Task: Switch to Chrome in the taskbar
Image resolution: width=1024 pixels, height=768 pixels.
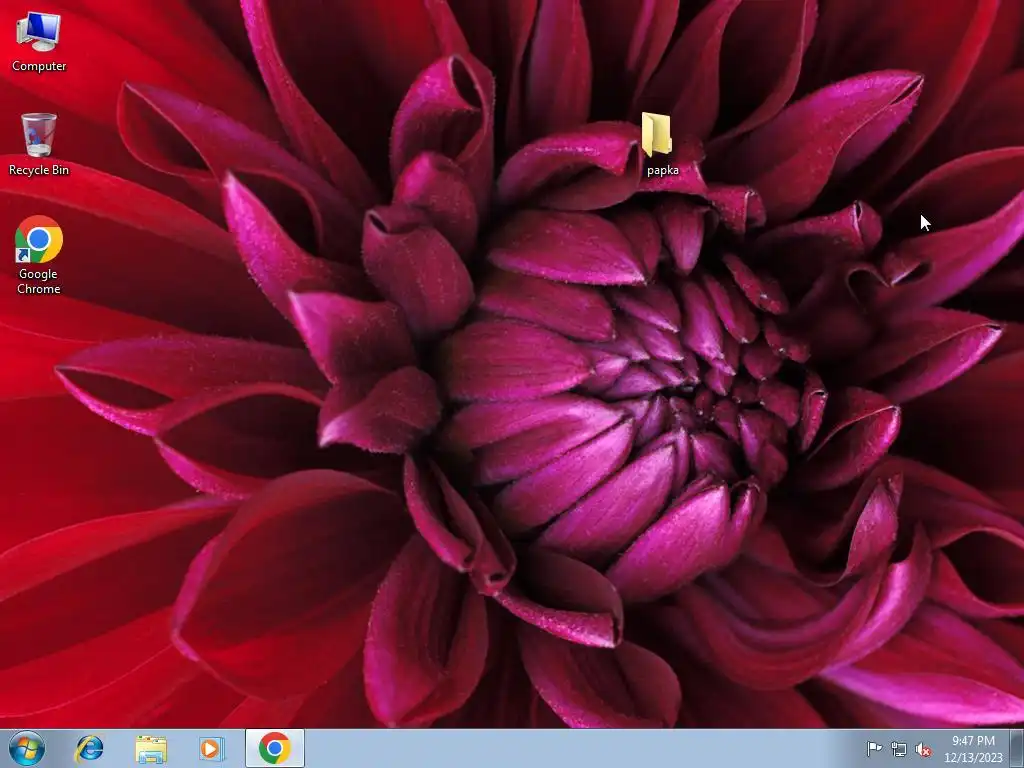Action: point(275,748)
